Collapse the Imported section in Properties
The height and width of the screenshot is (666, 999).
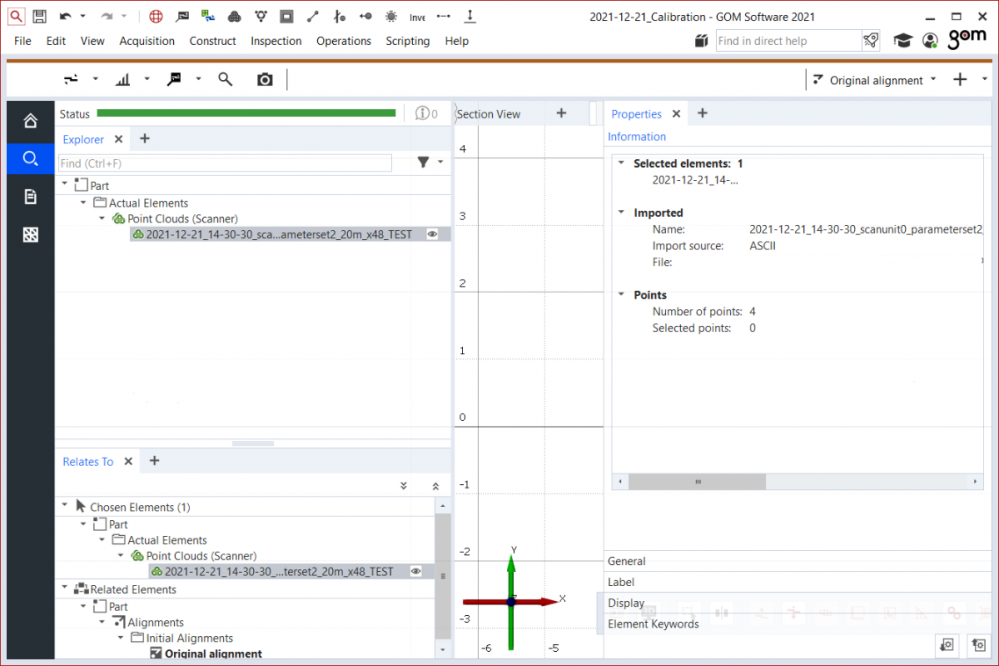622,212
